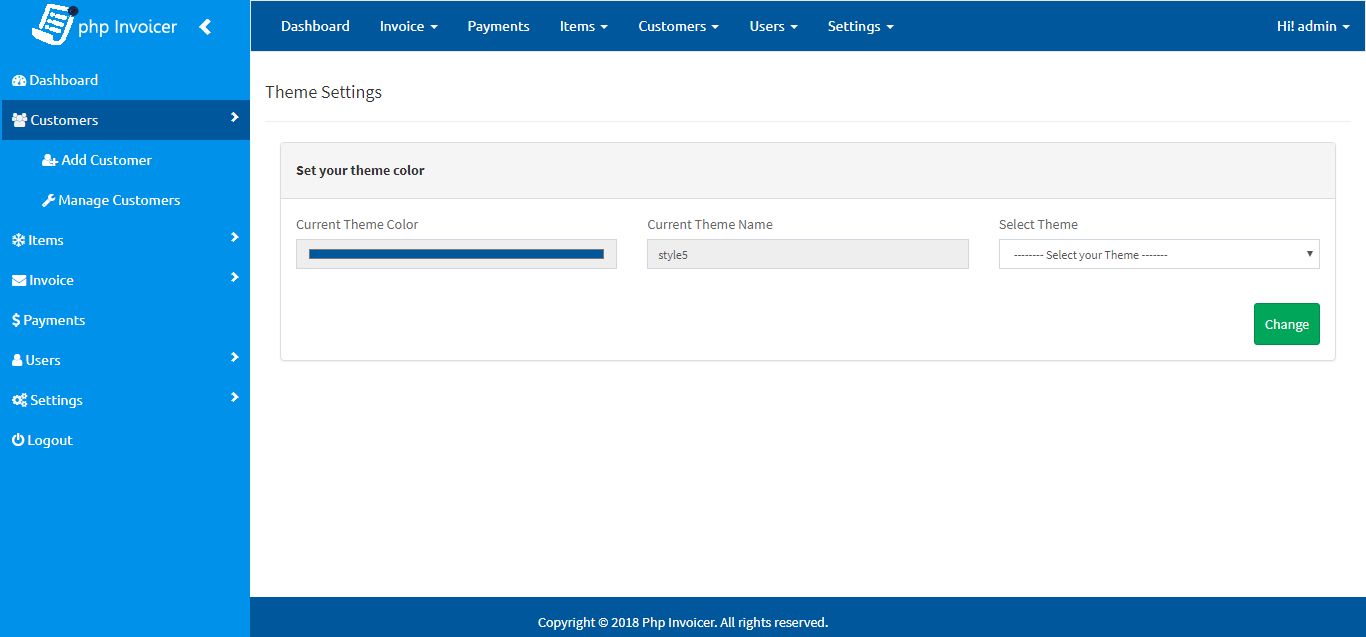Click the Manage Customers wrench icon
Screen dimensions: 1366x637
(48, 200)
